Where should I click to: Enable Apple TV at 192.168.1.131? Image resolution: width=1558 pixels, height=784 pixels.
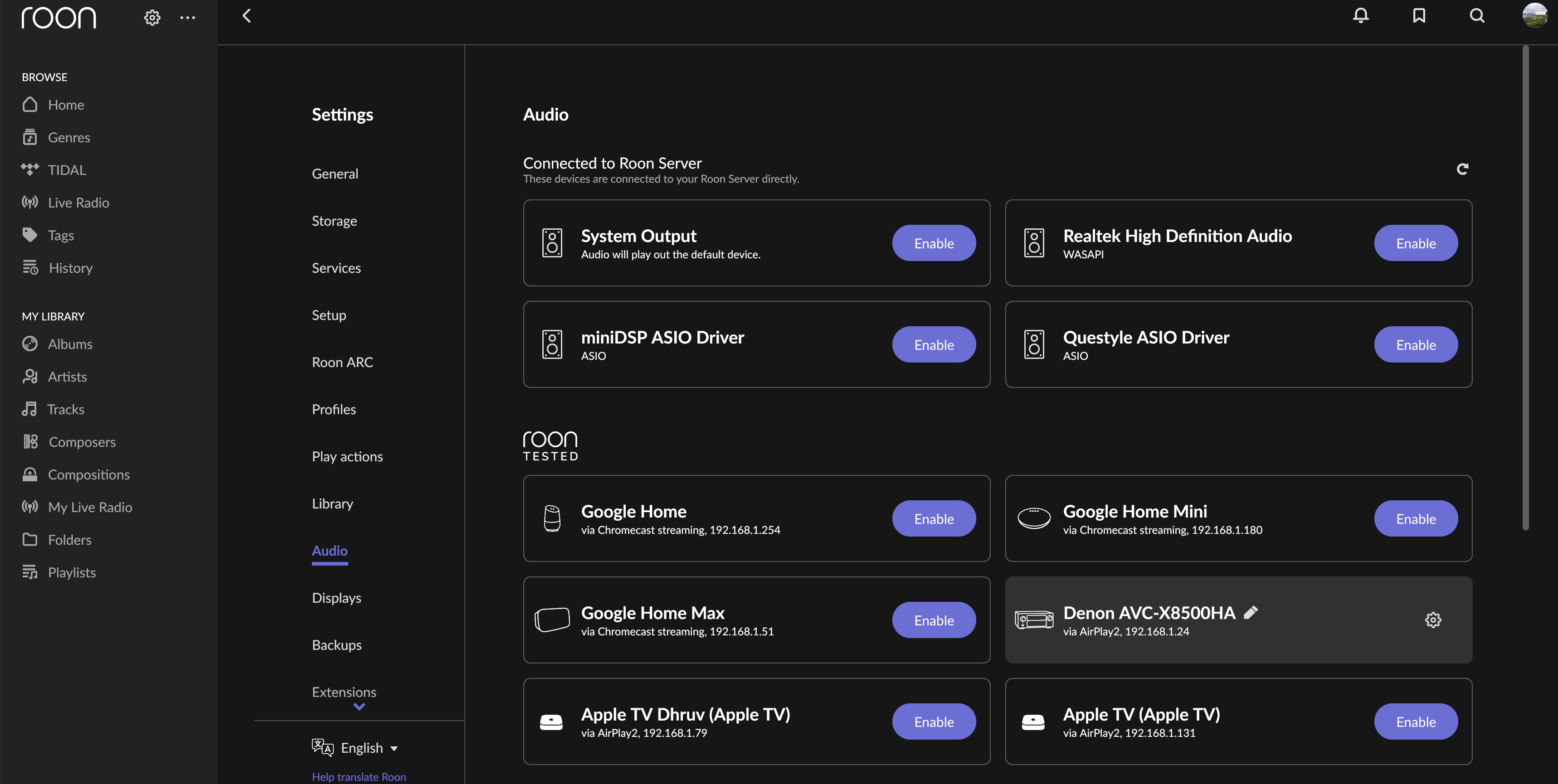(1416, 722)
